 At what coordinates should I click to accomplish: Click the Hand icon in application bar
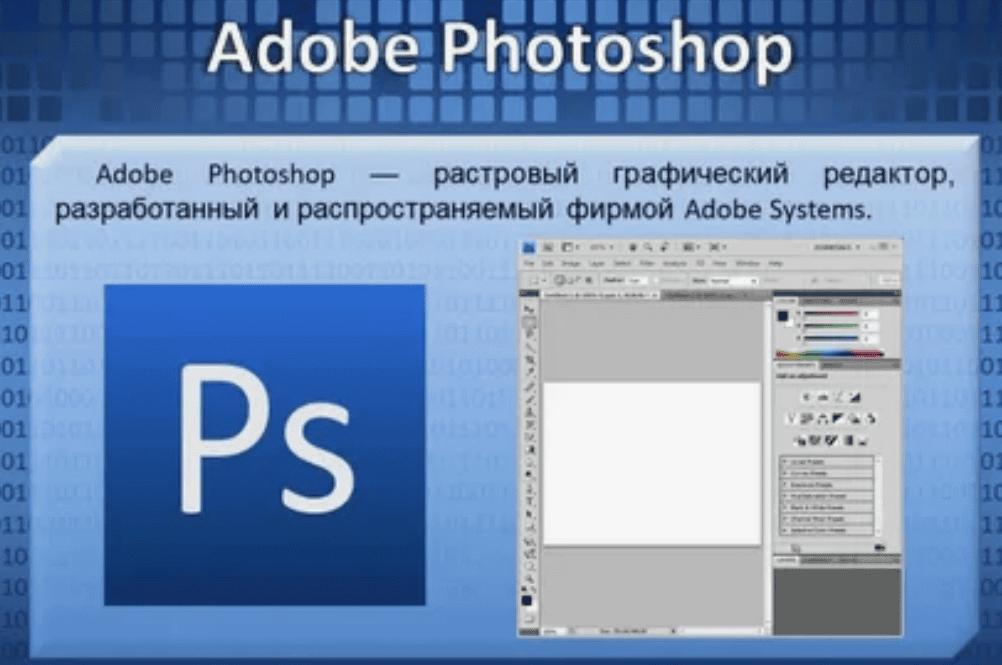pos(633,247)
